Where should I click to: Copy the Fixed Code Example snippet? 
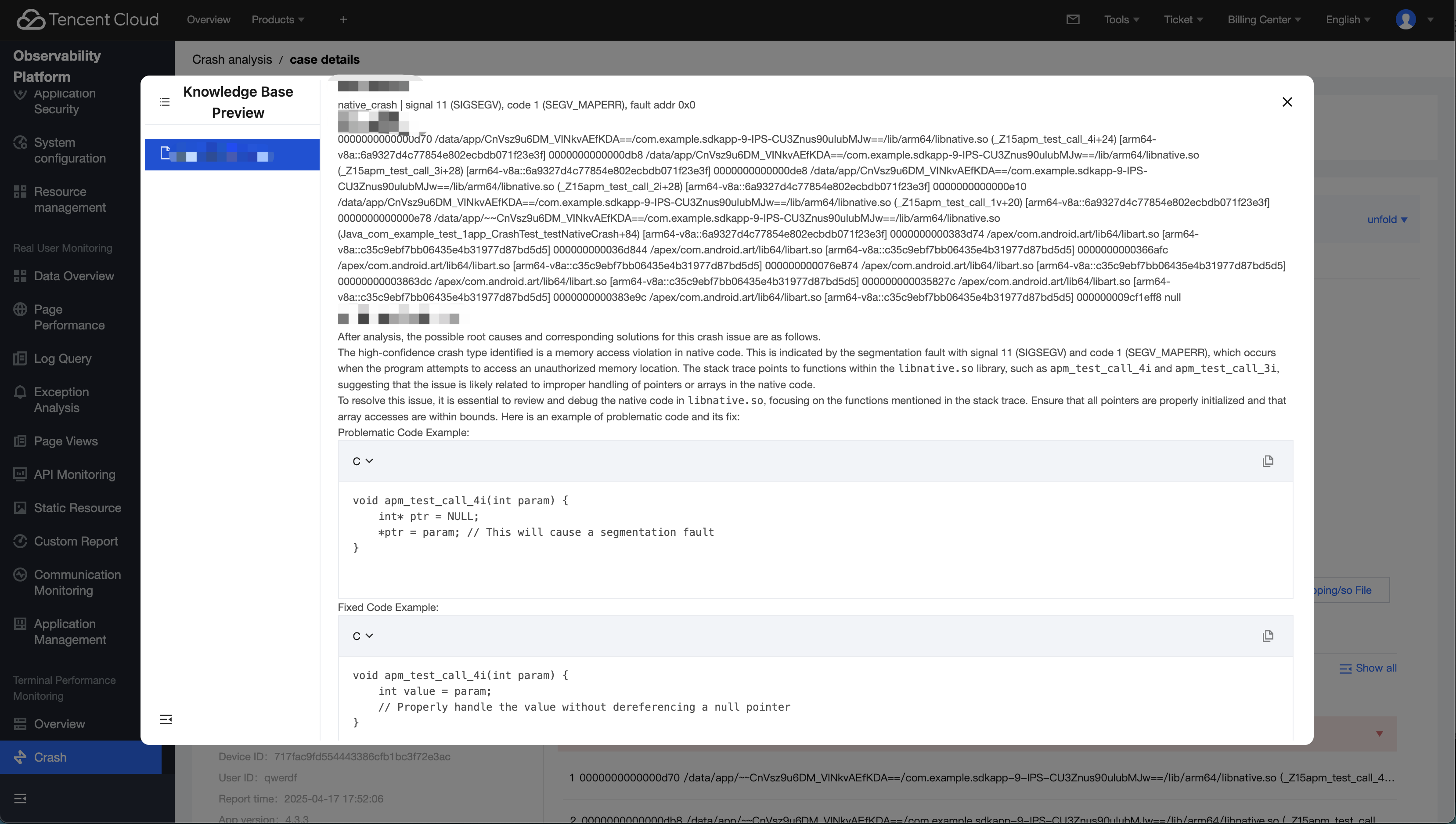coord(1267,636)
